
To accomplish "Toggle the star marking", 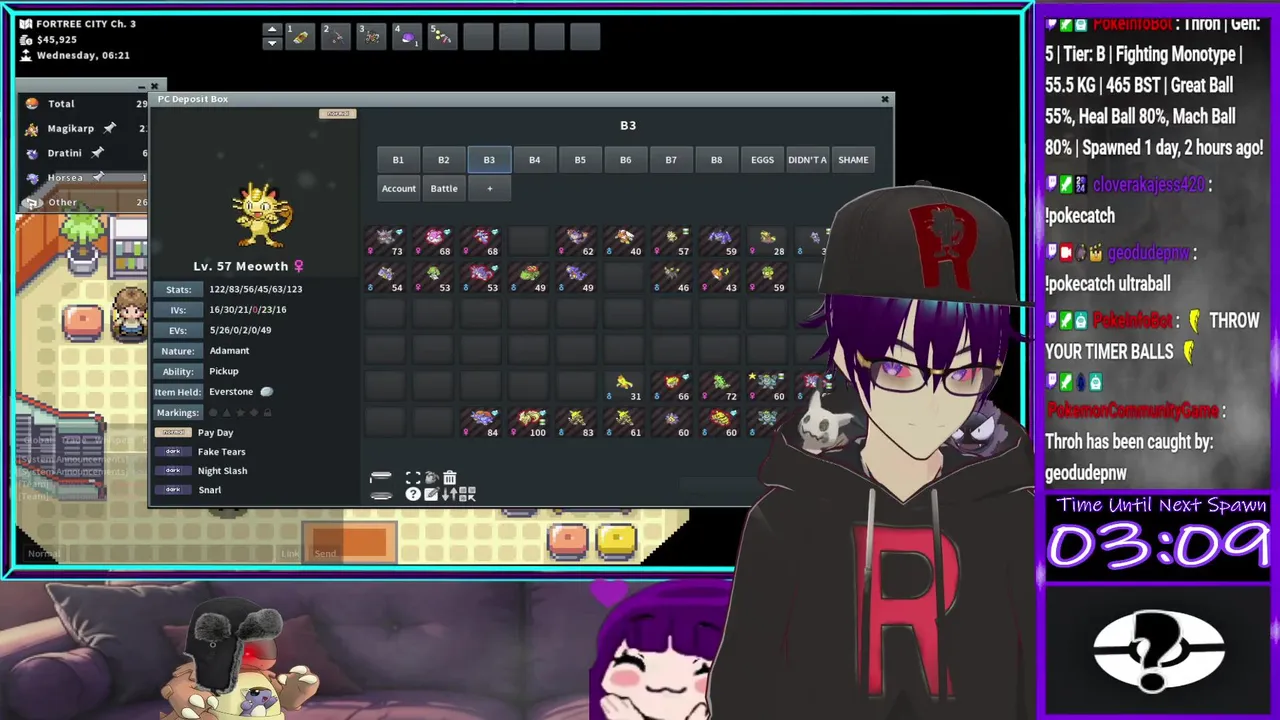I will pos(240,413).
